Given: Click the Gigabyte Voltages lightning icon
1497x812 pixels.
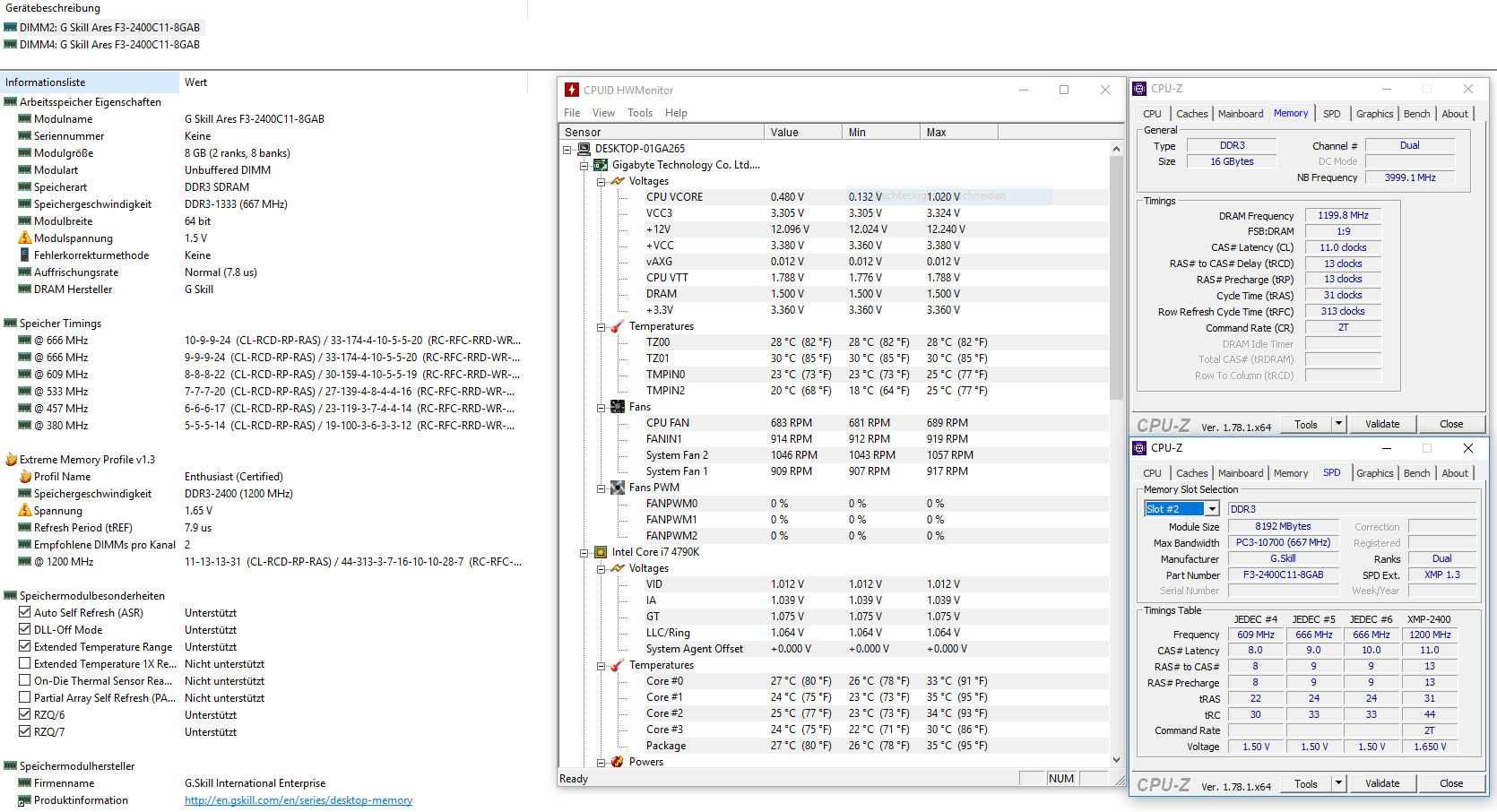Looking at the screenshot, I should [618, 181].
